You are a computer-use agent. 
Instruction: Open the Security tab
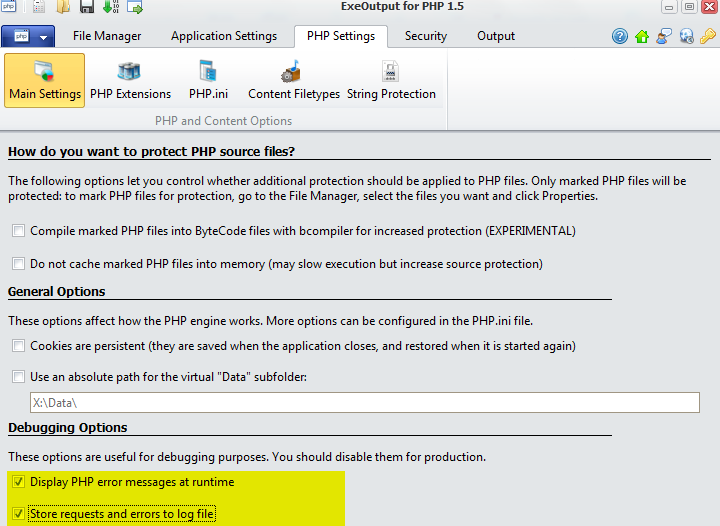(426, 36)
